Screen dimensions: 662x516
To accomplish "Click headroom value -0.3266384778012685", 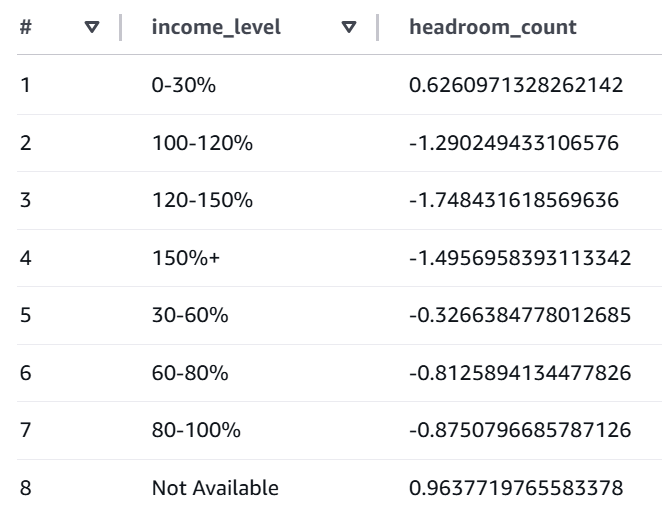I will pos(519,316).
